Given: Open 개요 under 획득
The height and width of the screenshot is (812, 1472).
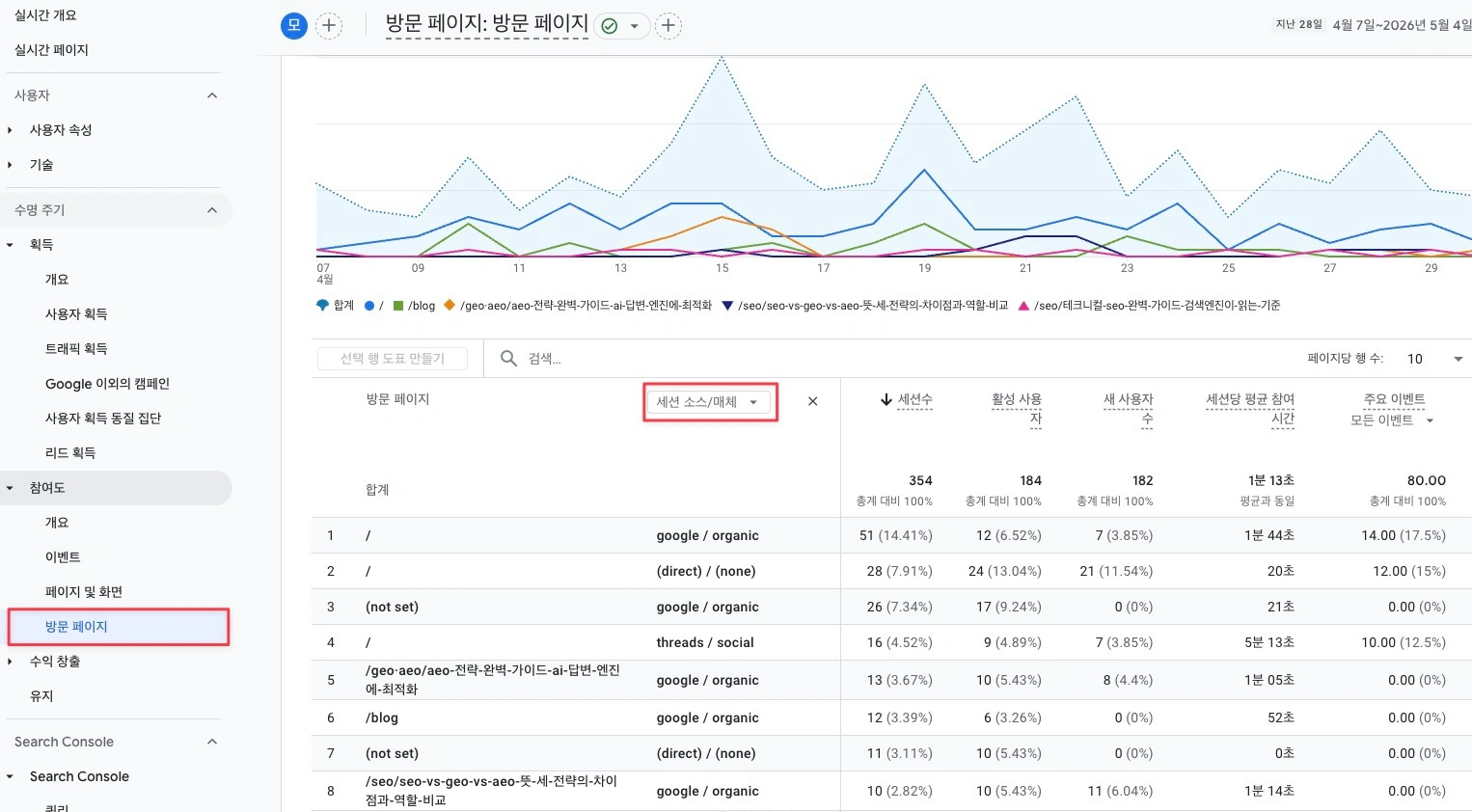Looking at the screenshot, I should click(57, 280).
